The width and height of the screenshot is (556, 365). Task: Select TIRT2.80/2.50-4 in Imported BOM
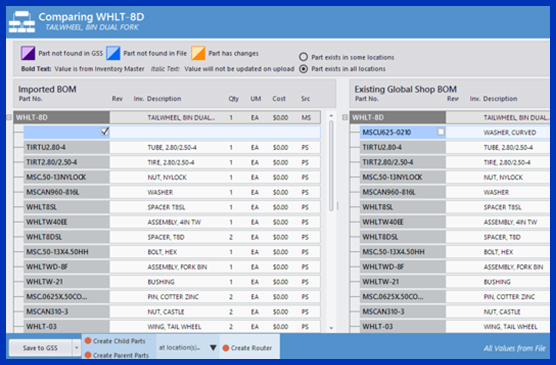66,162
